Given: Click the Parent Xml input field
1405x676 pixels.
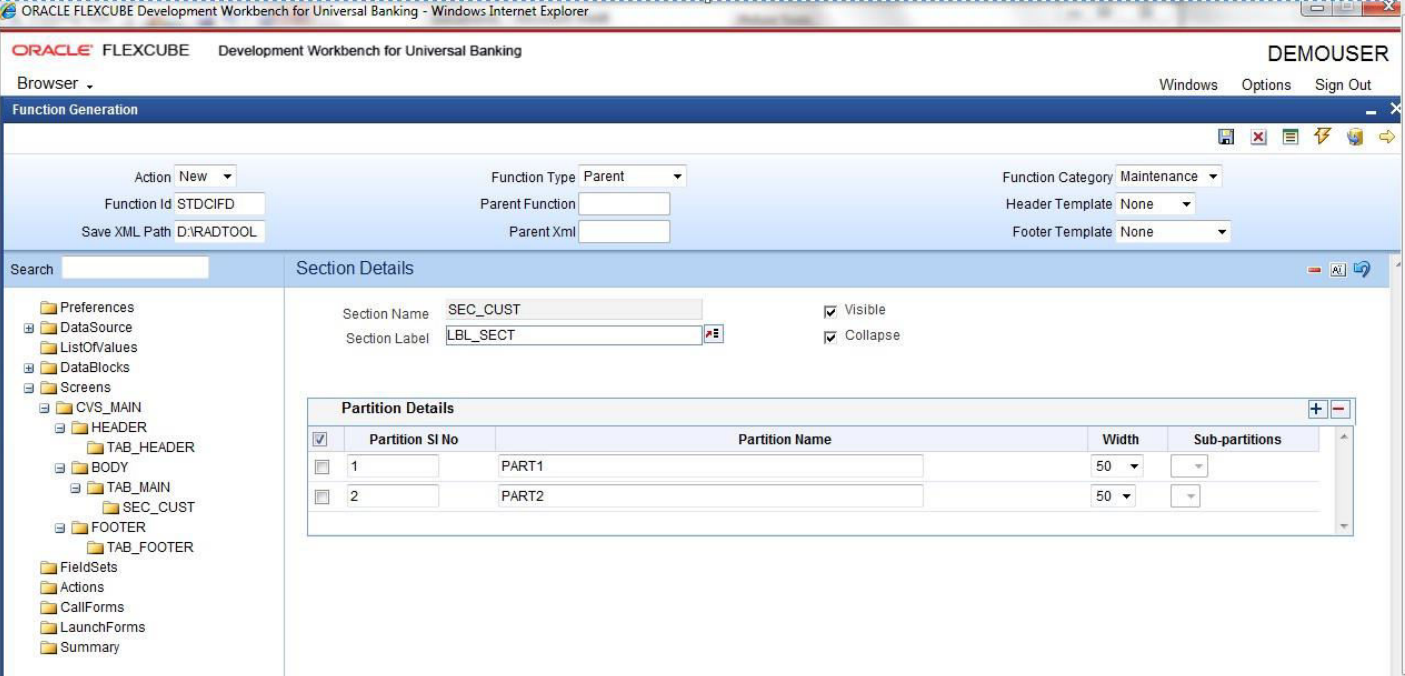Looking at the screenshot, I should [x=624, y=232].
